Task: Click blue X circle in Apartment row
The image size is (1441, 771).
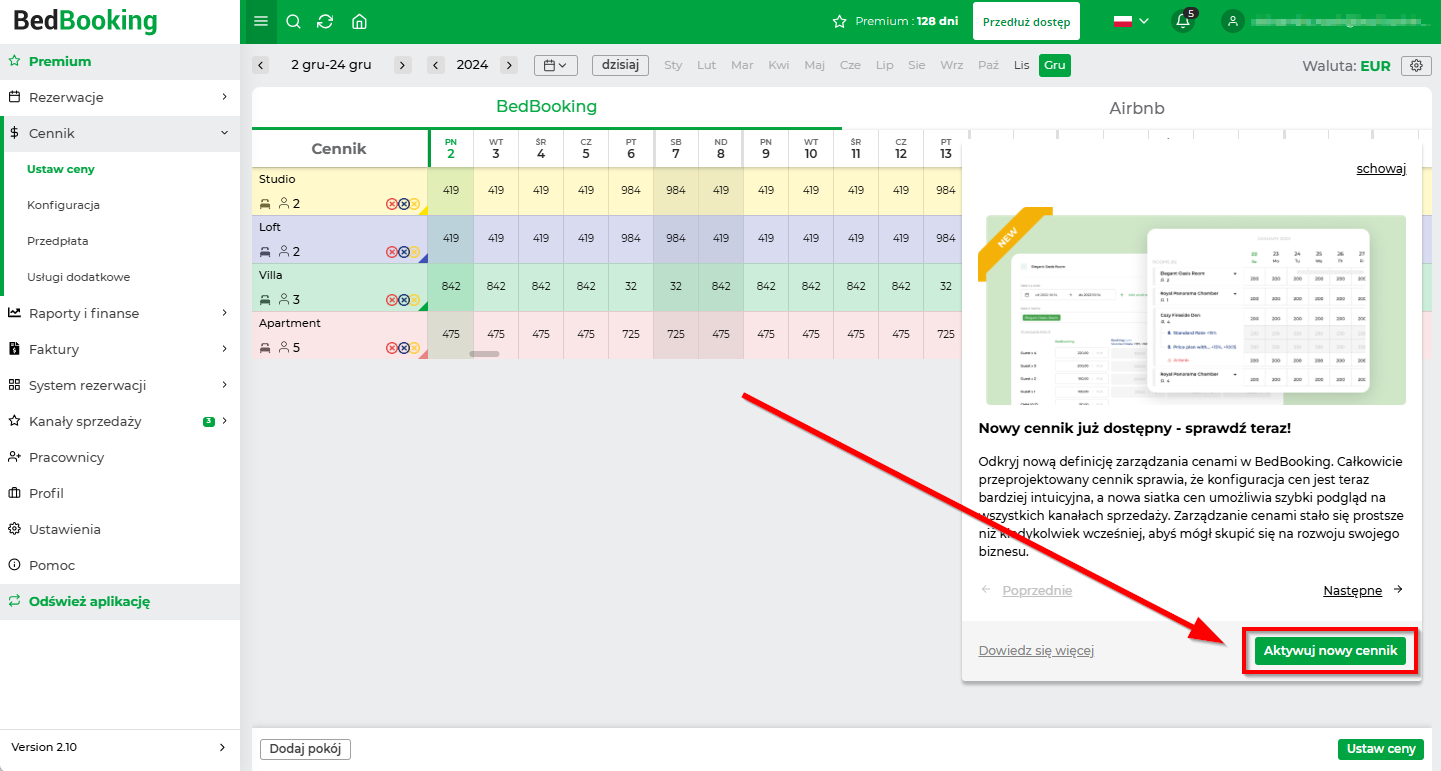Action: pos(403,348)
